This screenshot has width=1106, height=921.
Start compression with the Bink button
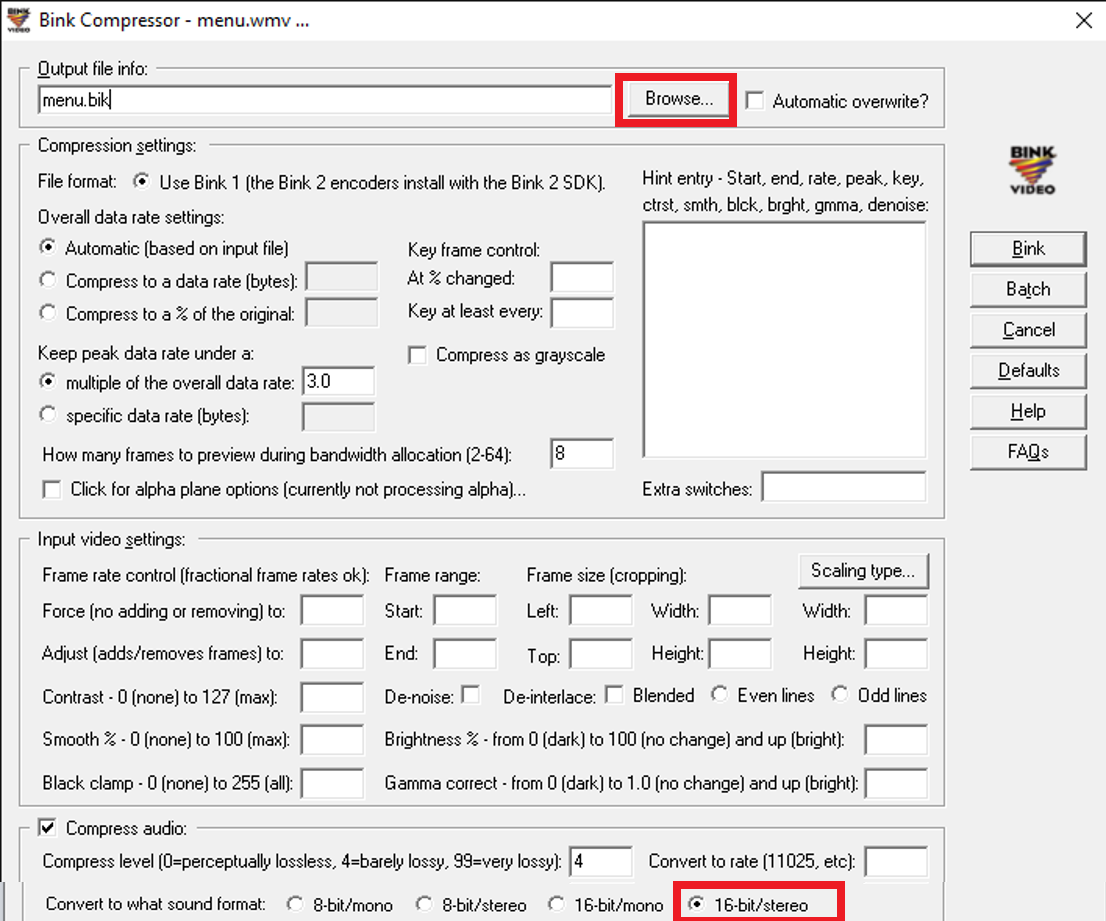pos(1028,248)
